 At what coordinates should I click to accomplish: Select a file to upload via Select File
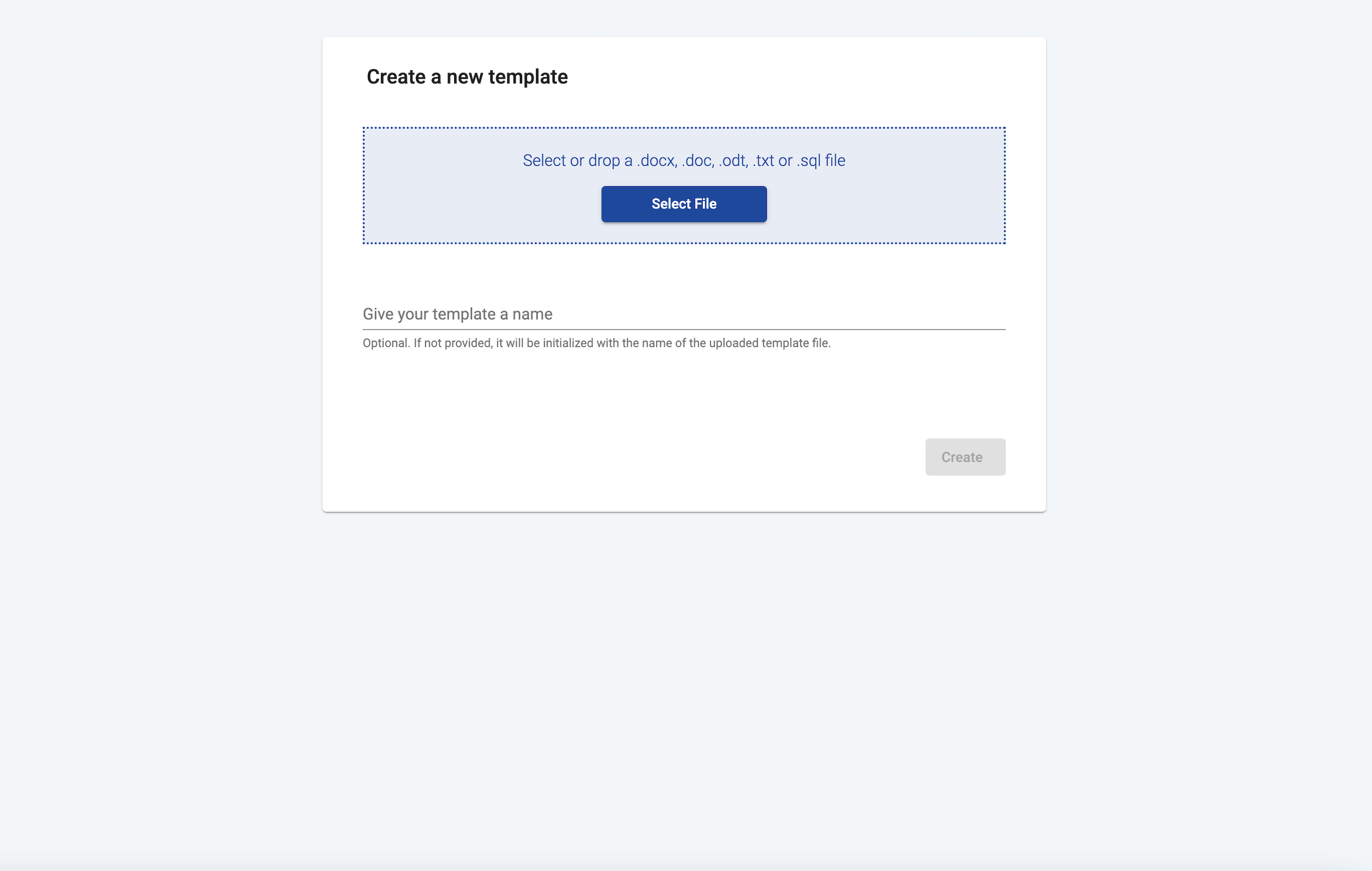(684, 204)
